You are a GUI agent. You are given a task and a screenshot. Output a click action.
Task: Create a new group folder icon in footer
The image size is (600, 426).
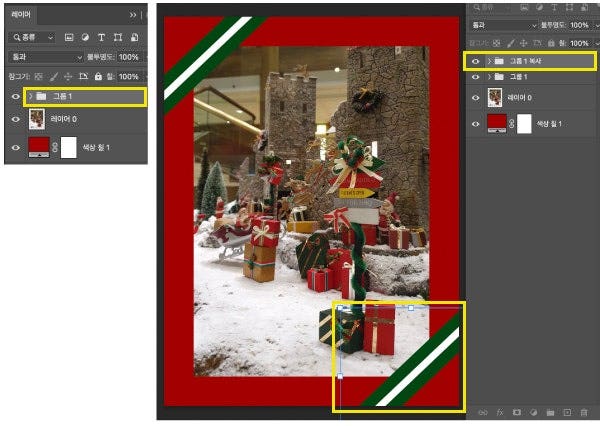coord(550,412)
